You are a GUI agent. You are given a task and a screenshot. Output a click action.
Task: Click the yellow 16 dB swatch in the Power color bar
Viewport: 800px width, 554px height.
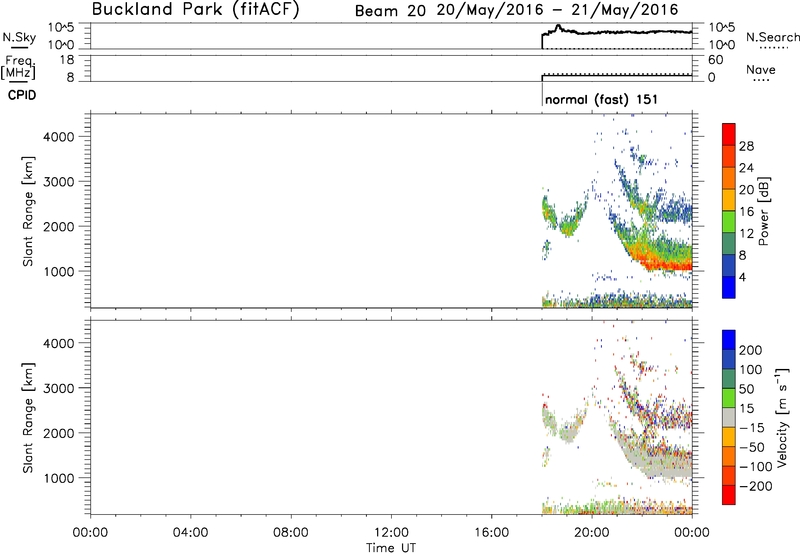[729, 199]
